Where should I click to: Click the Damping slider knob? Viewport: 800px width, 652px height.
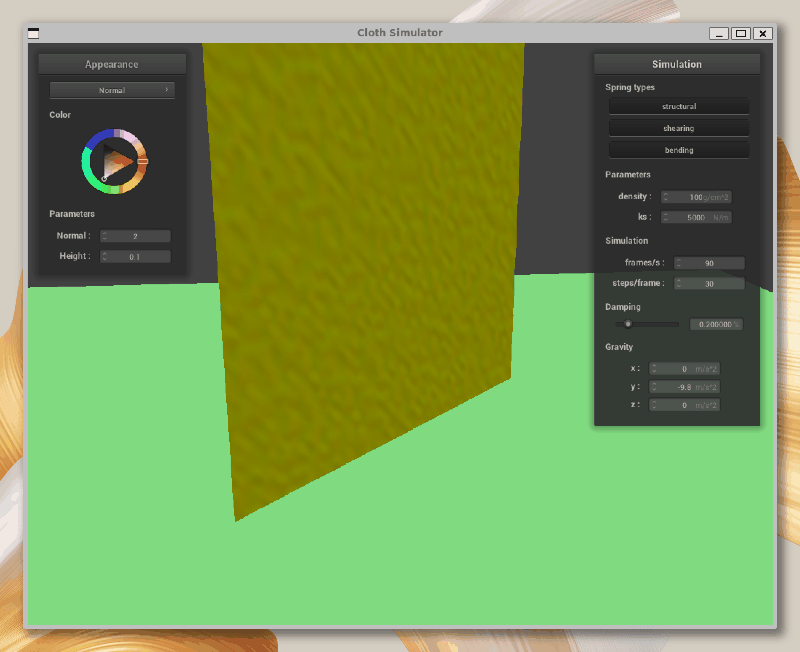tap(628, 324)
